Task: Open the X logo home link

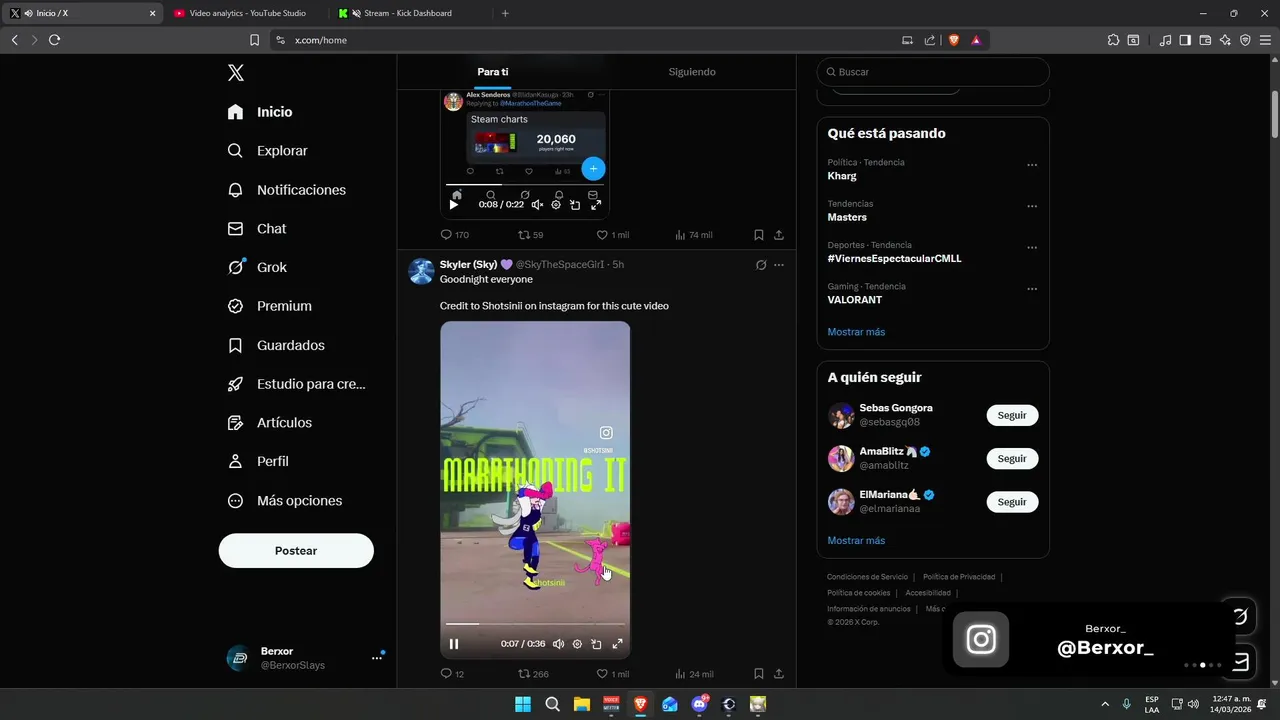Action: (235, 72)
